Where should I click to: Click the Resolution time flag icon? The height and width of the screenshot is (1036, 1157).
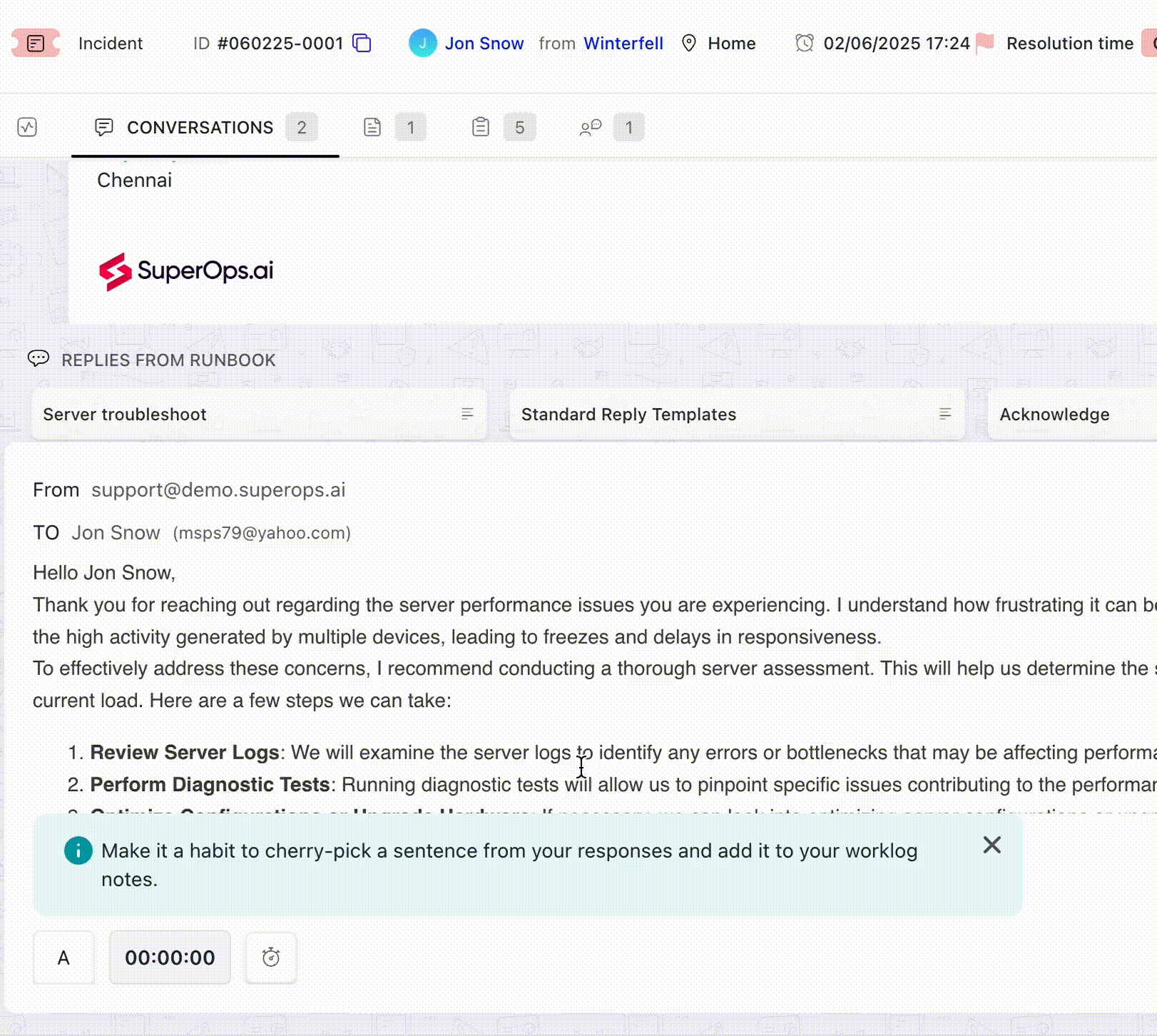(985, 44)
